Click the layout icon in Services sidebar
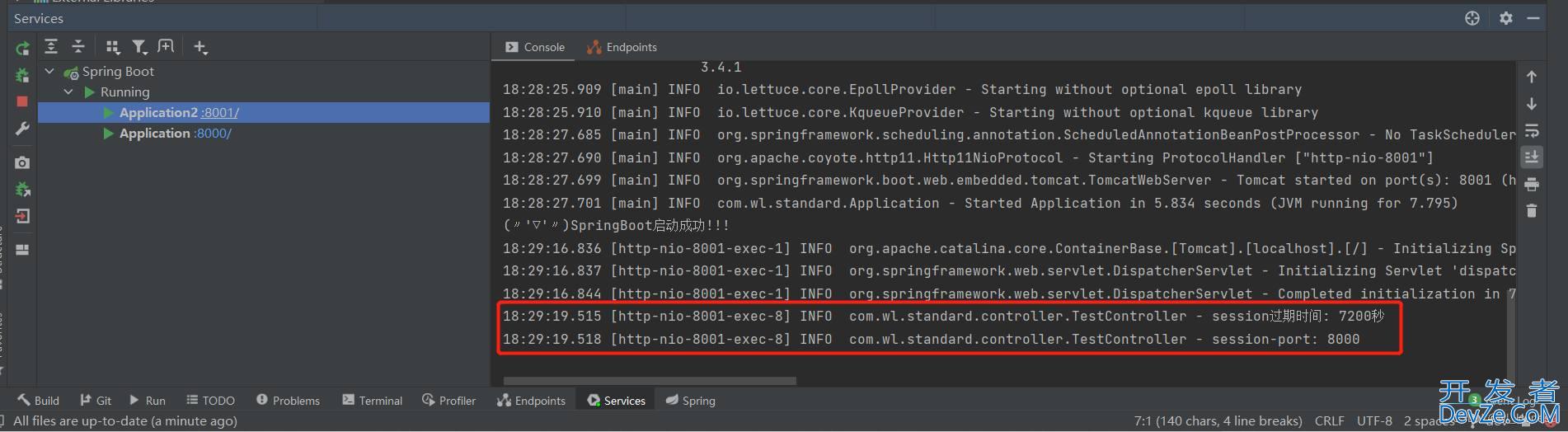 pyautogui.click(x=22, y=250)
